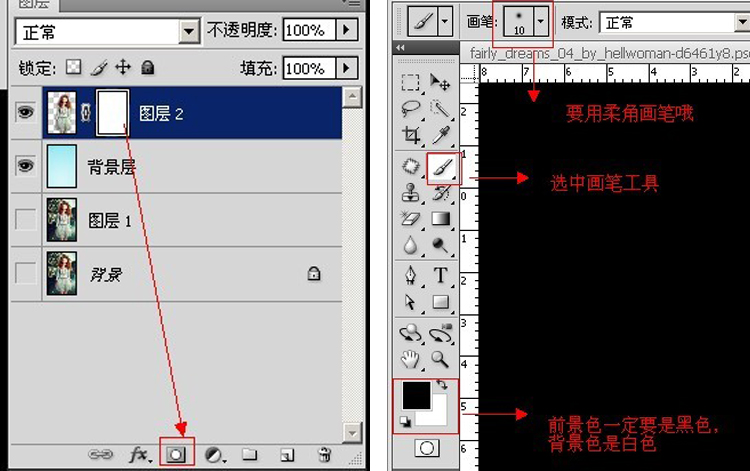Select the Magic Wand tool

pos(440,109)
